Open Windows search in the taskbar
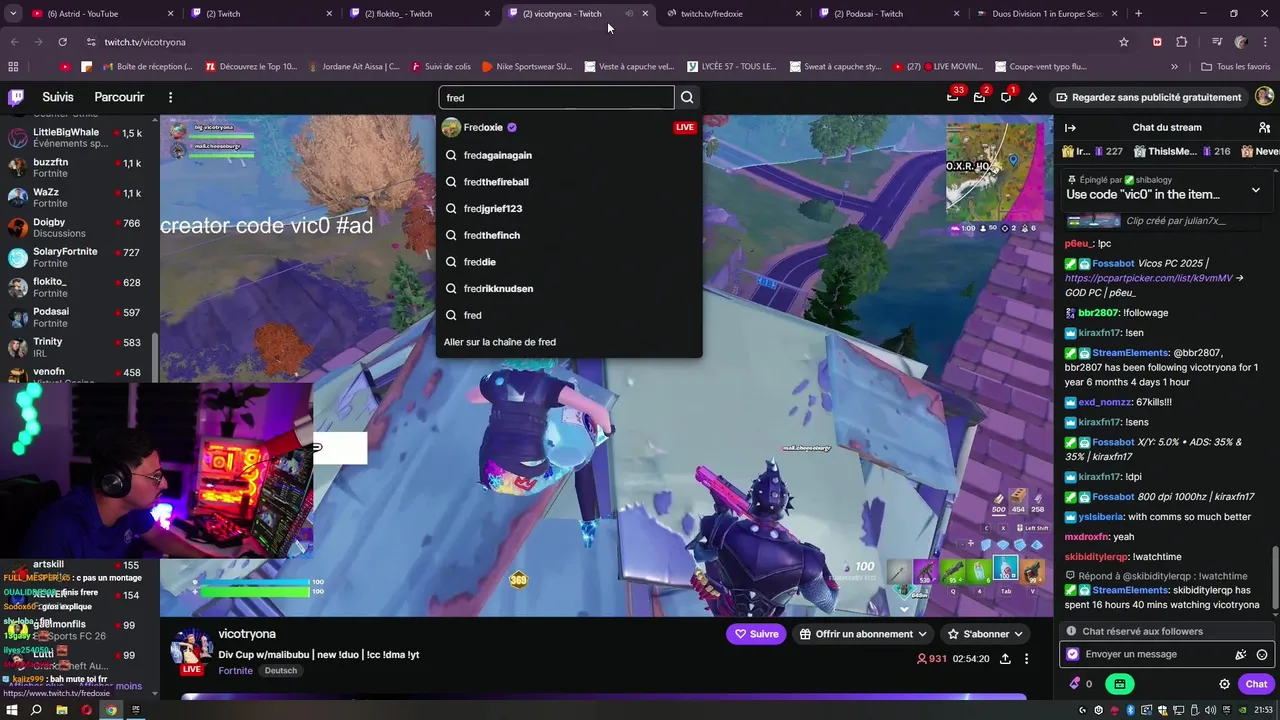Image resolution: width=1280 pixels, height=720 pixels. pos(36,710)
